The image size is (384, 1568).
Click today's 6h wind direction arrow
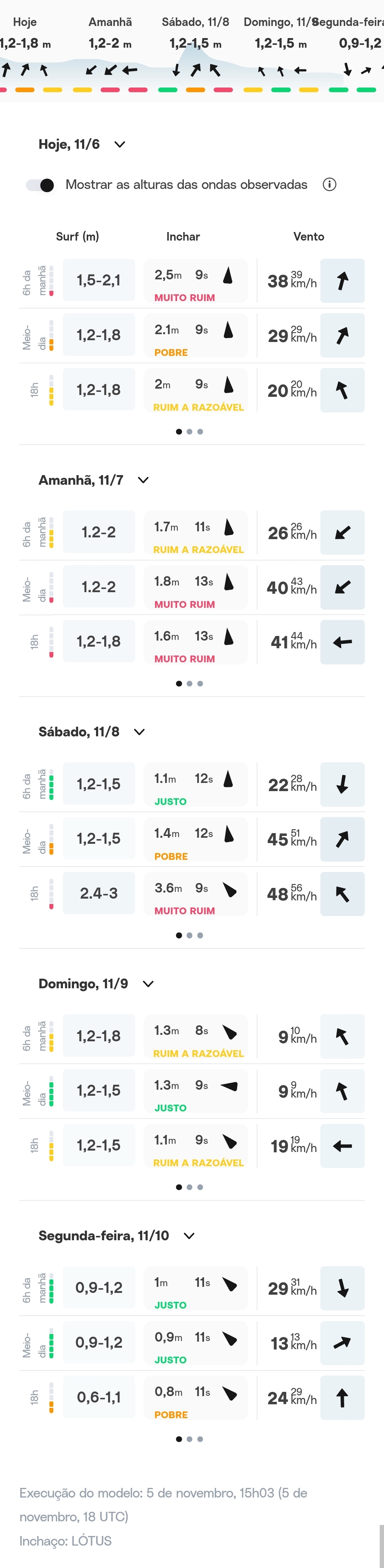point(343,280)
